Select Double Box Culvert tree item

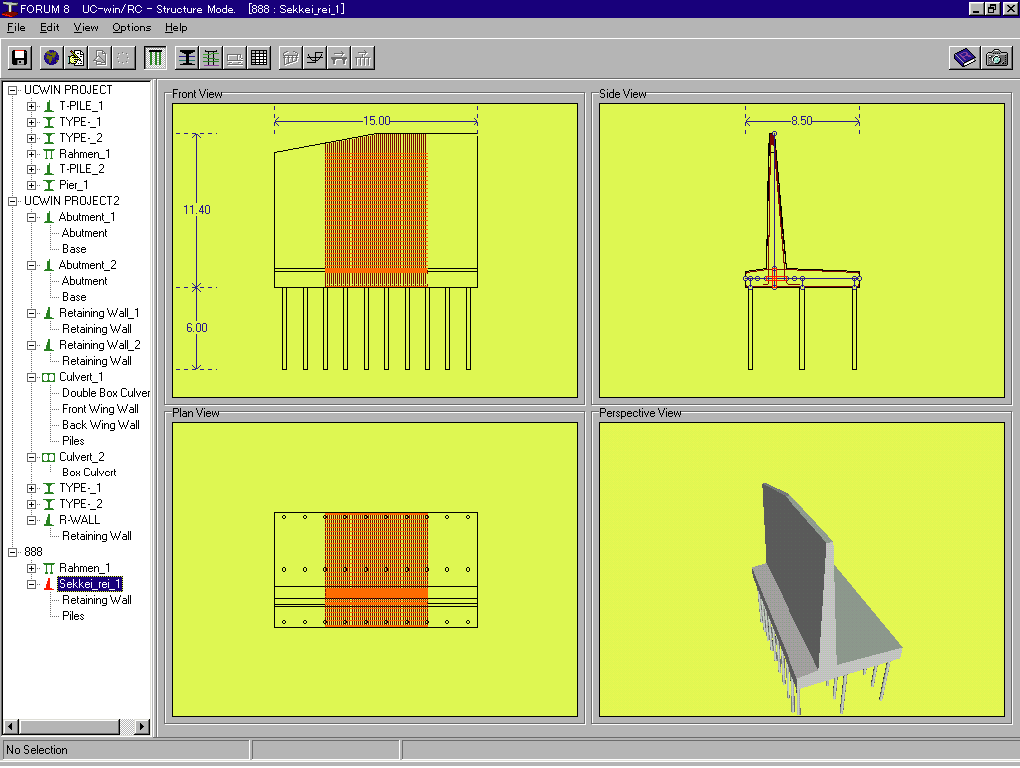pos(106,393)
